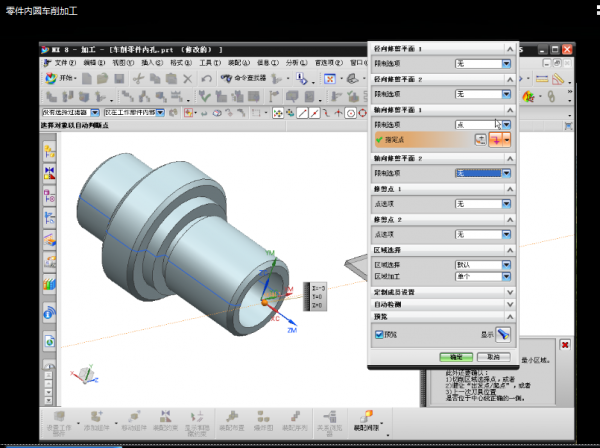Collapse the 预览 section
600x448 pixels.
(x=510, y=317)
